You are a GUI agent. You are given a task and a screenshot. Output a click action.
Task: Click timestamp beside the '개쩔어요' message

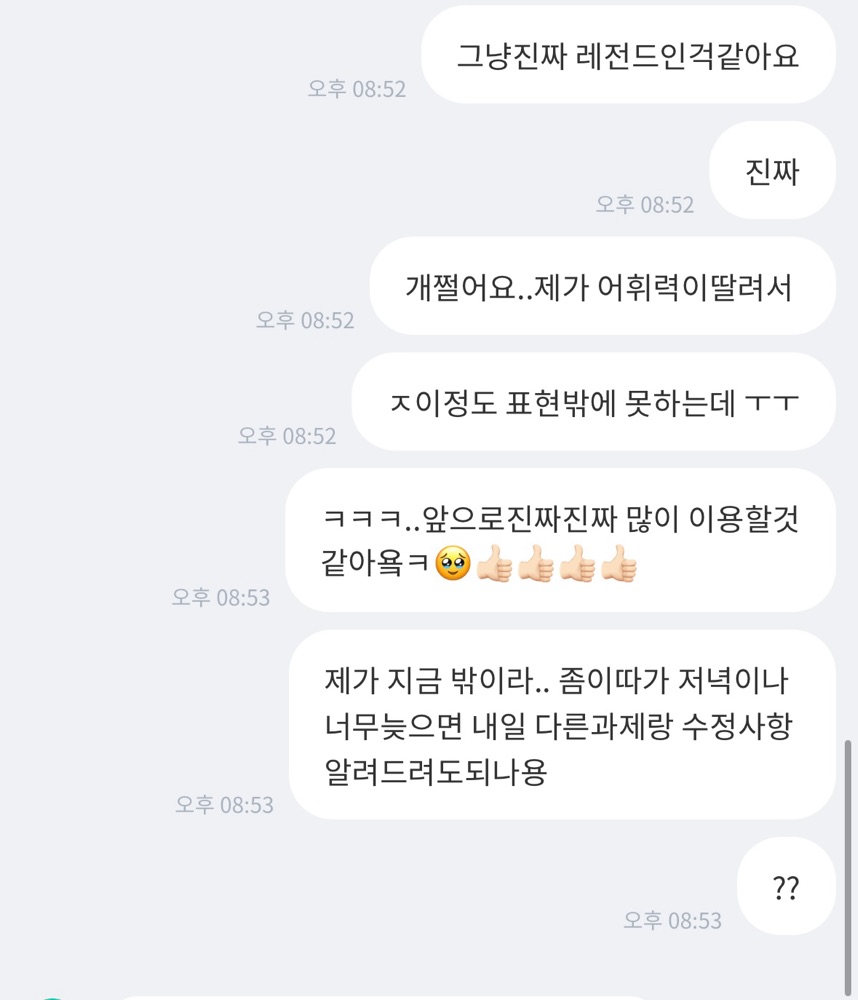point(305,320)
